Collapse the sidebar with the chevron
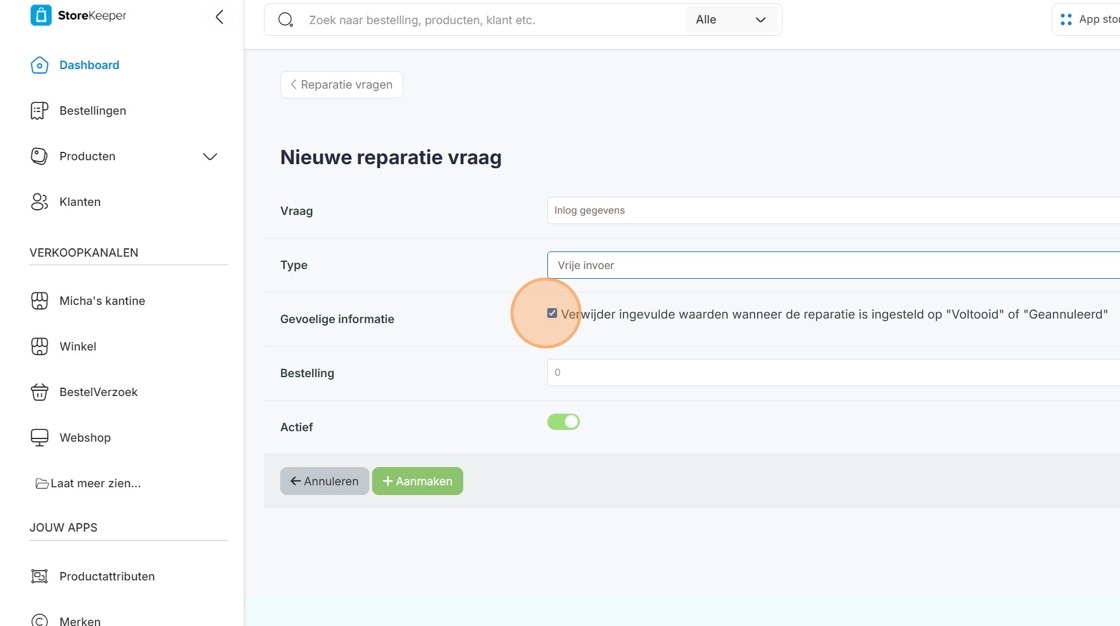 219,16
